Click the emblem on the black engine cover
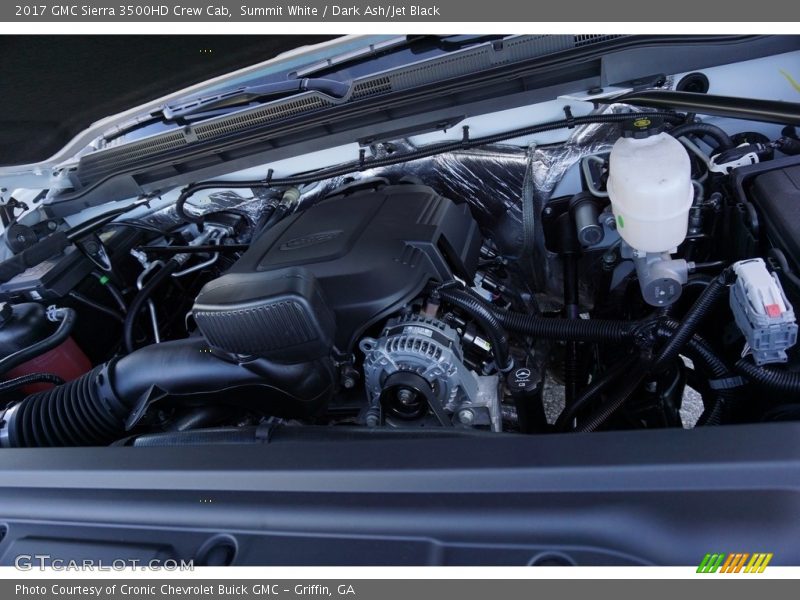 [310, 240]
